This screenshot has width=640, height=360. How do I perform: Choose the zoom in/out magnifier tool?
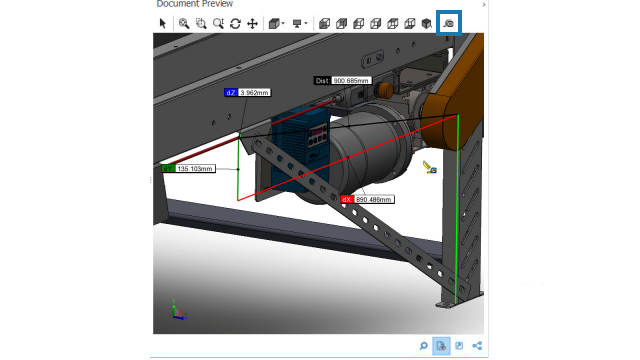click(218, 23)
